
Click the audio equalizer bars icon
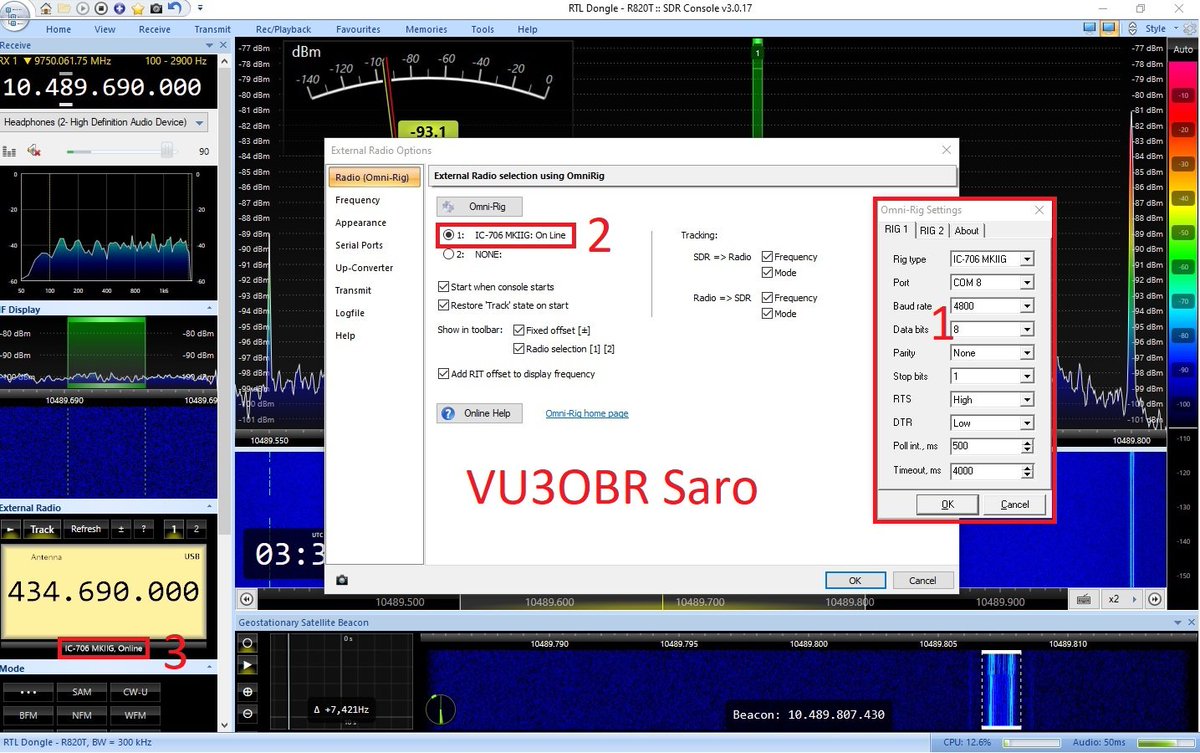[10, 151]
